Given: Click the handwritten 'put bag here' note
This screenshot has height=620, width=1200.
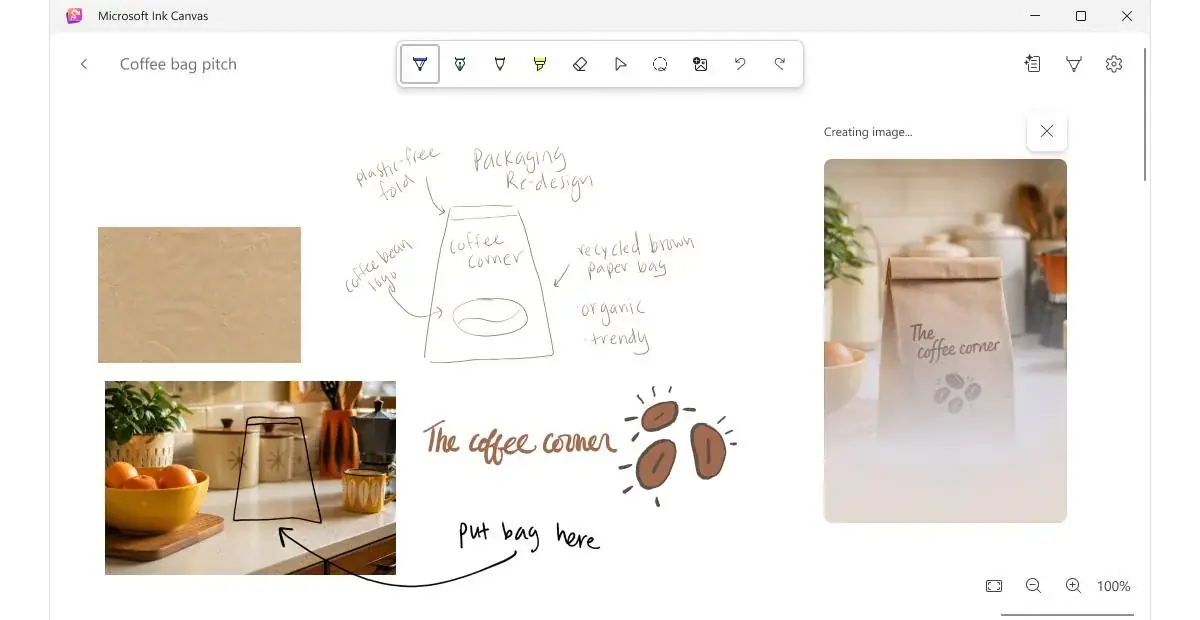Looking at the screenshot, I should tap(528, 536).
